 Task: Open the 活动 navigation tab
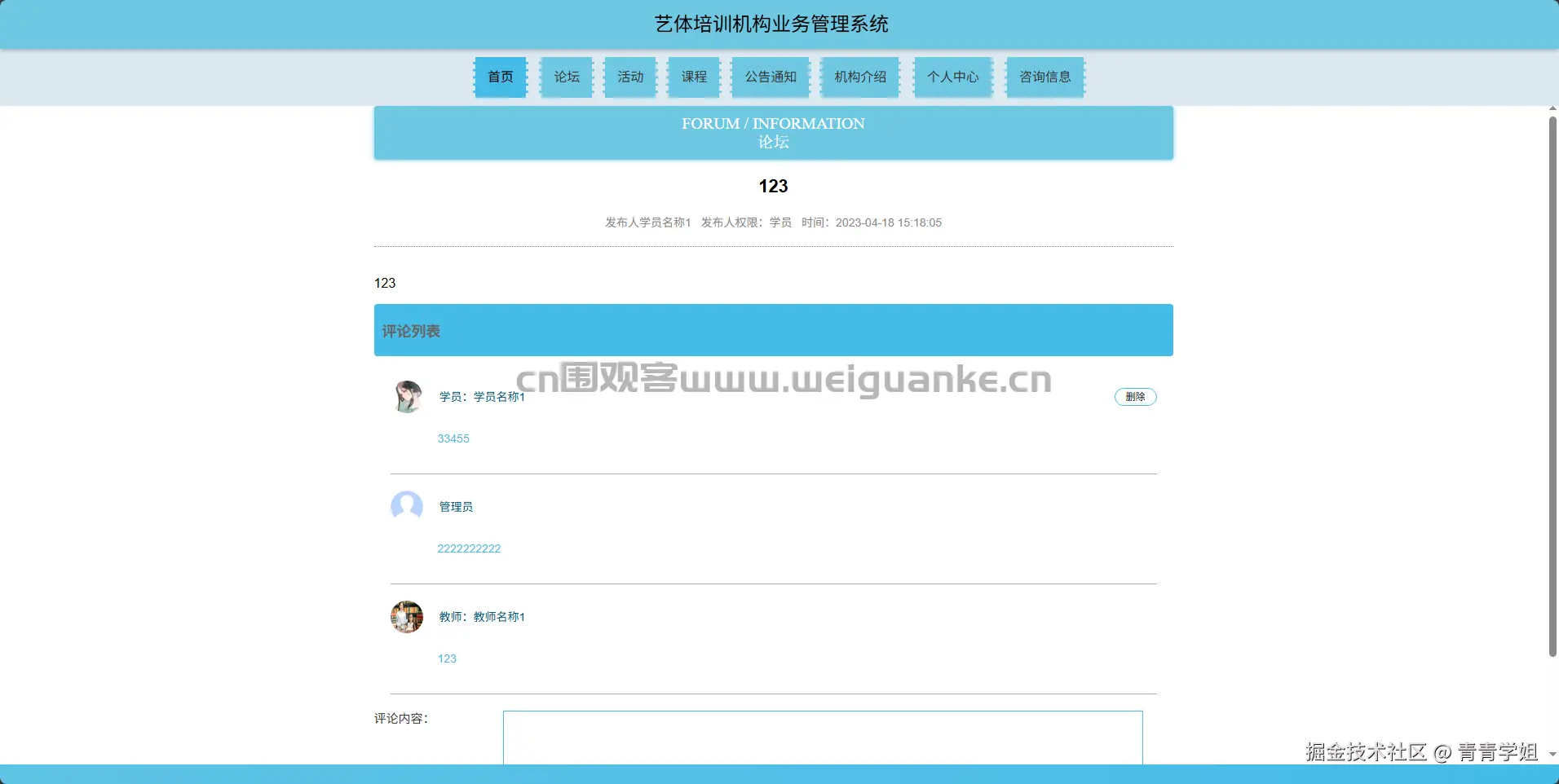pos(630,77)
